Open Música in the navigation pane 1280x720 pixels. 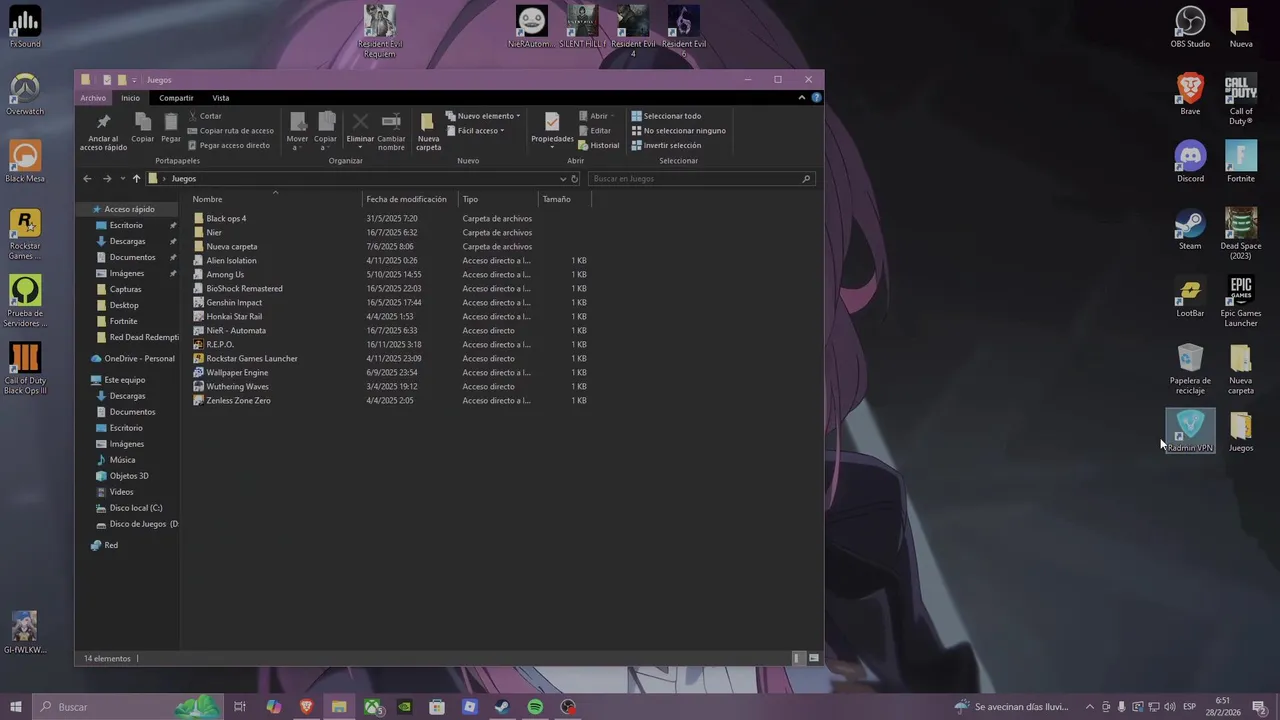coord(122,461)
